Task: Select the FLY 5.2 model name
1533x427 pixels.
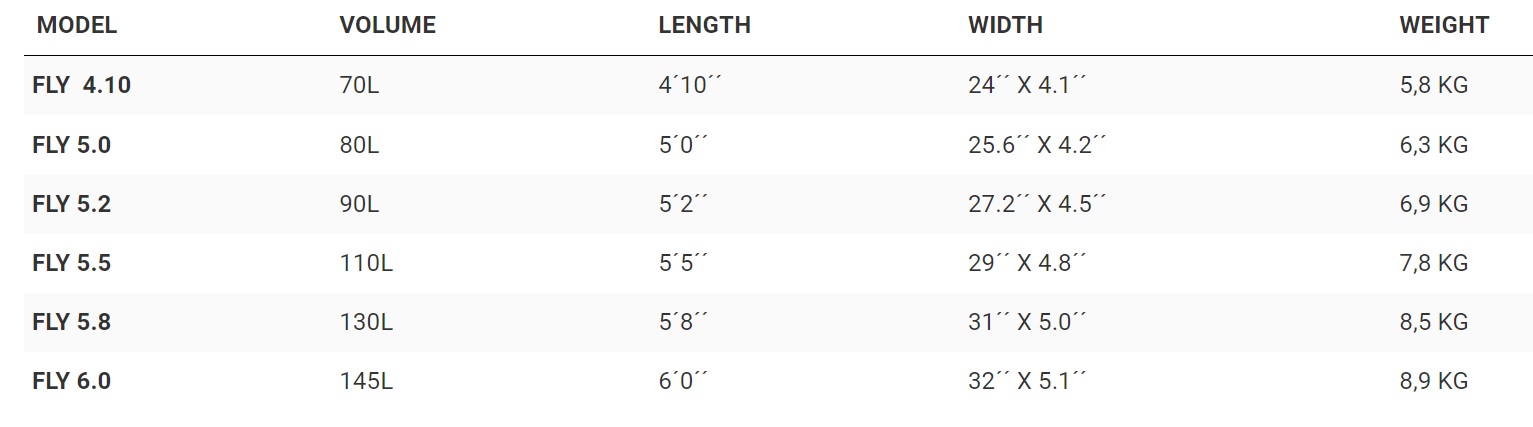Action: [71, 205]
